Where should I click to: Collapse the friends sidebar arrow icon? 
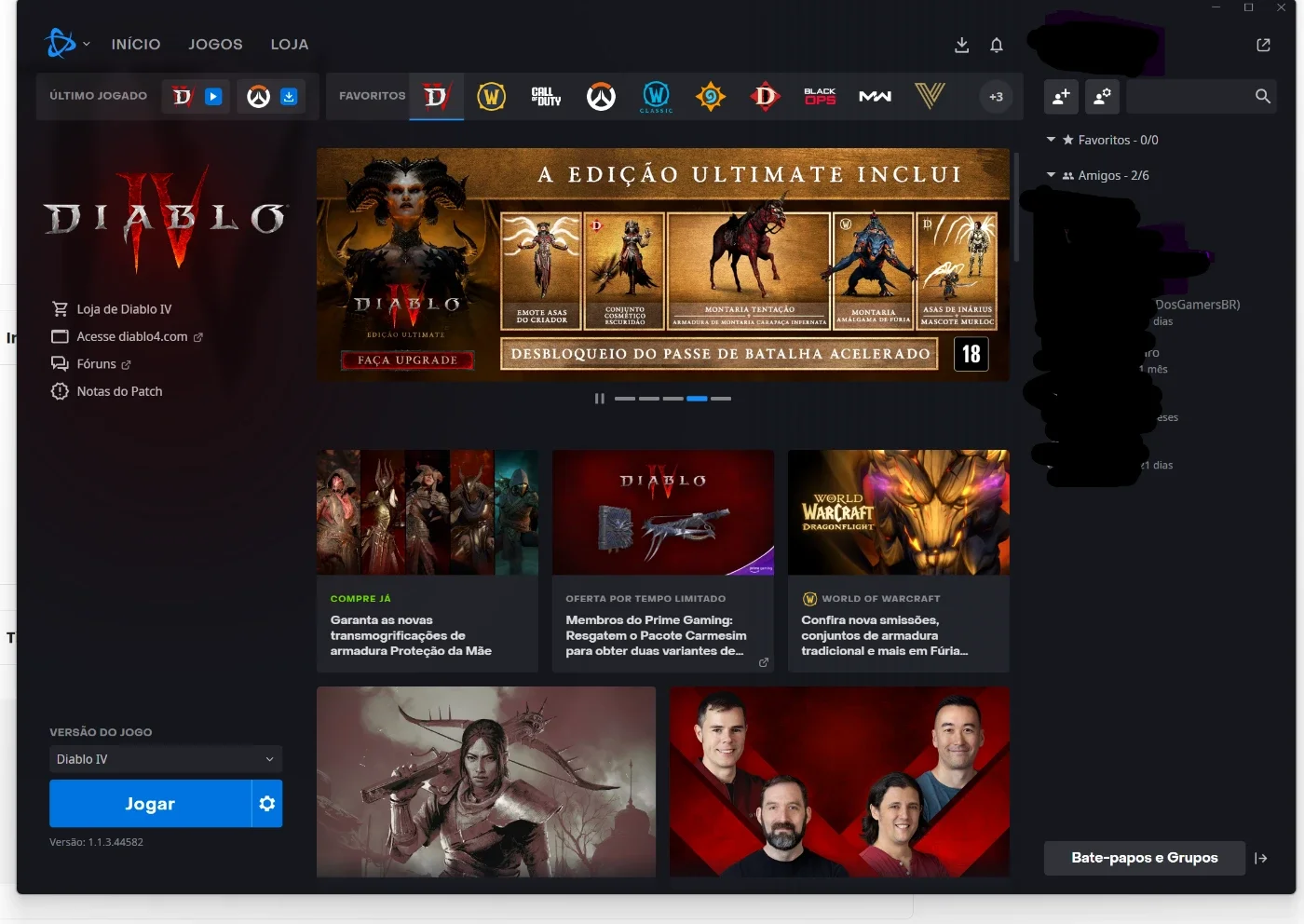[1261, 859]
